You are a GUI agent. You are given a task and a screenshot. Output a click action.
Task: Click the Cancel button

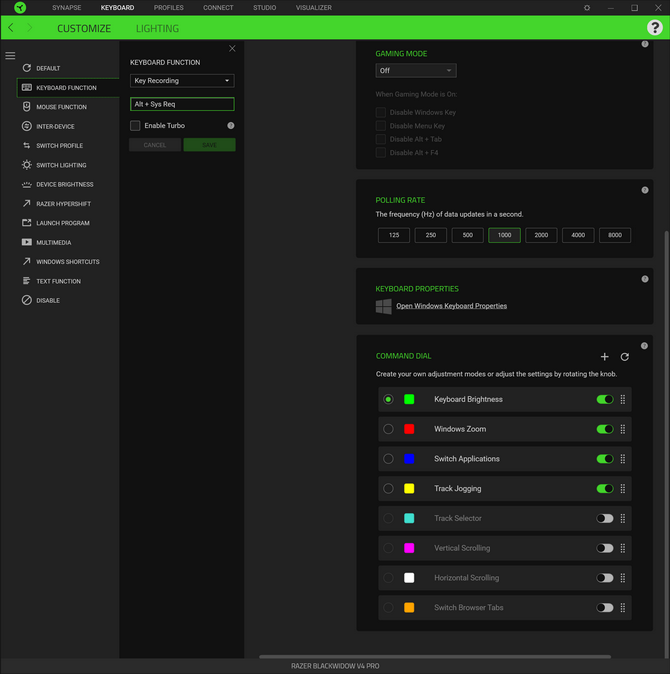coord(155,145)
